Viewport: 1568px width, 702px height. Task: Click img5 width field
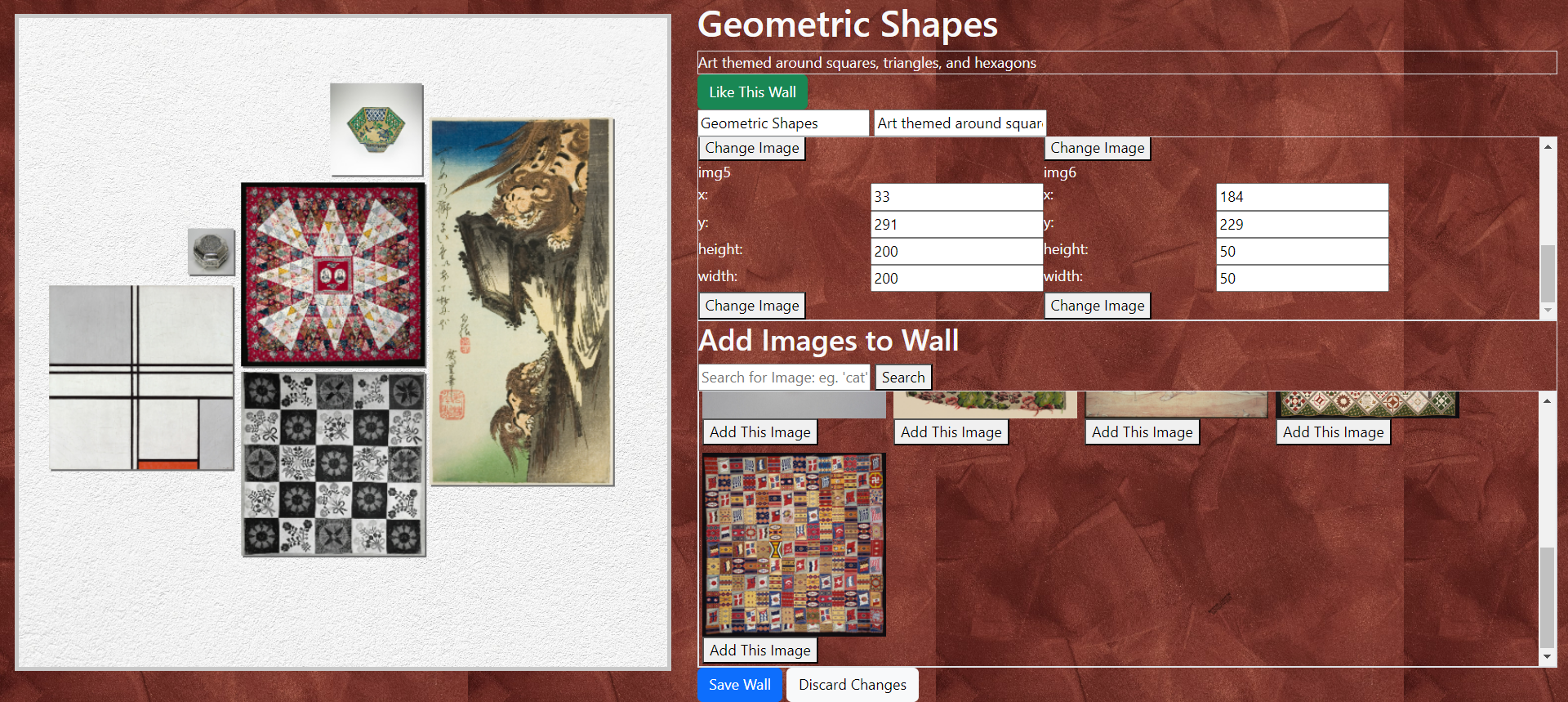[x=956, y=279]
